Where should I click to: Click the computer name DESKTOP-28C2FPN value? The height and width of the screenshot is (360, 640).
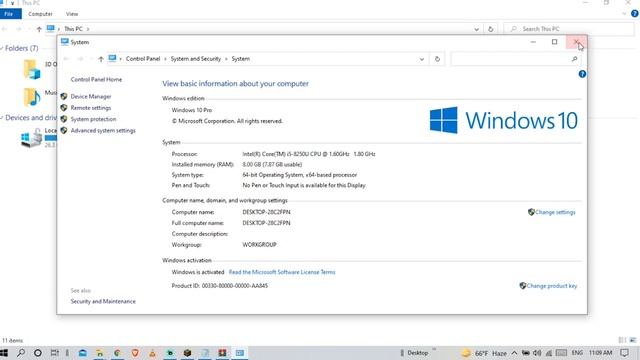pyautogui.click(x=266, y=212)
